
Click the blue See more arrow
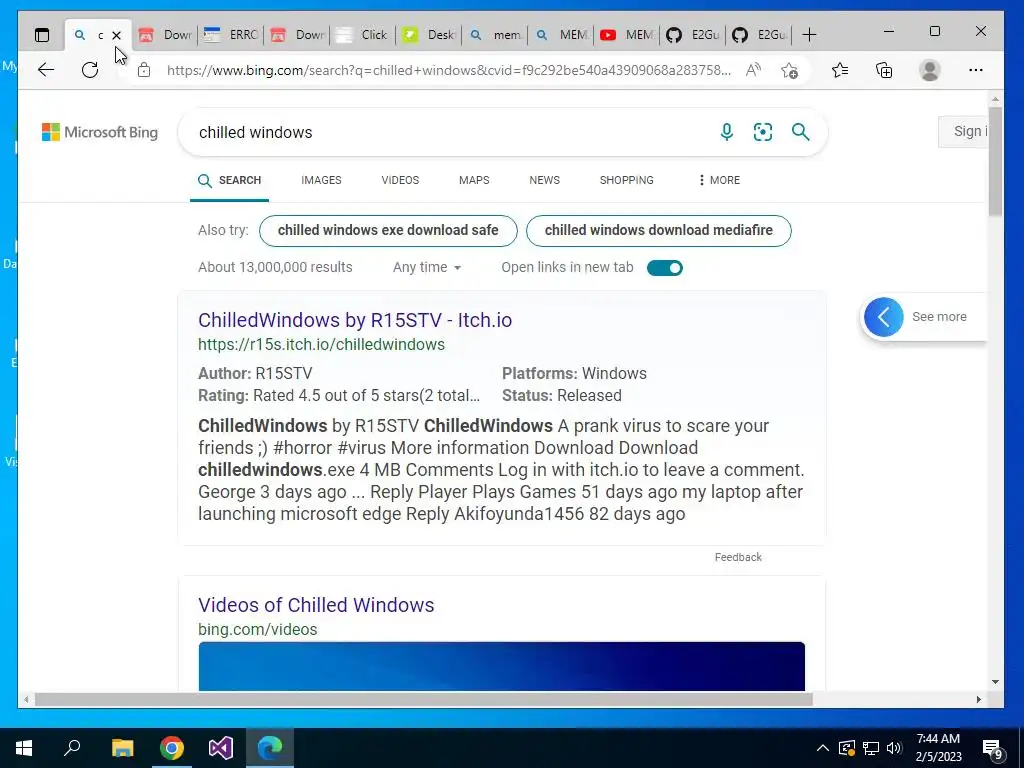coord(884,317)
